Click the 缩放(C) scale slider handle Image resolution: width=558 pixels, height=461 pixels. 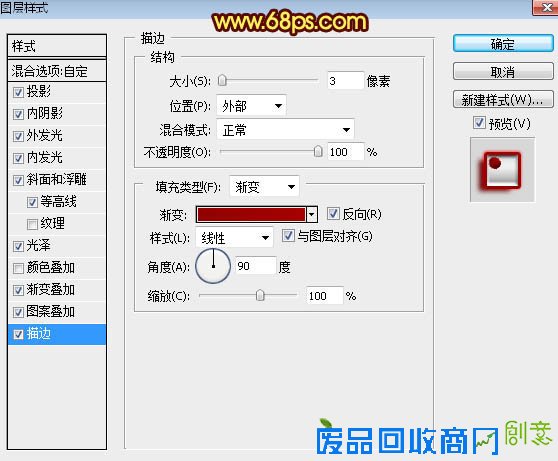[x=260, y=295]
